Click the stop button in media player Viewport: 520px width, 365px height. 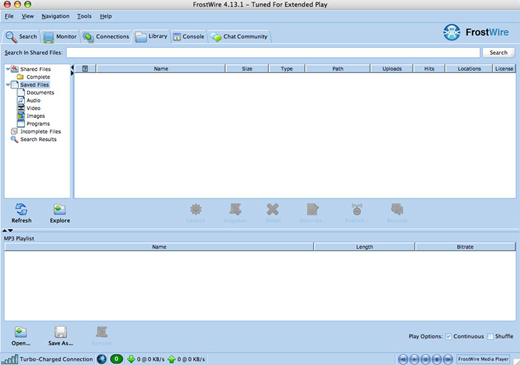437,359
